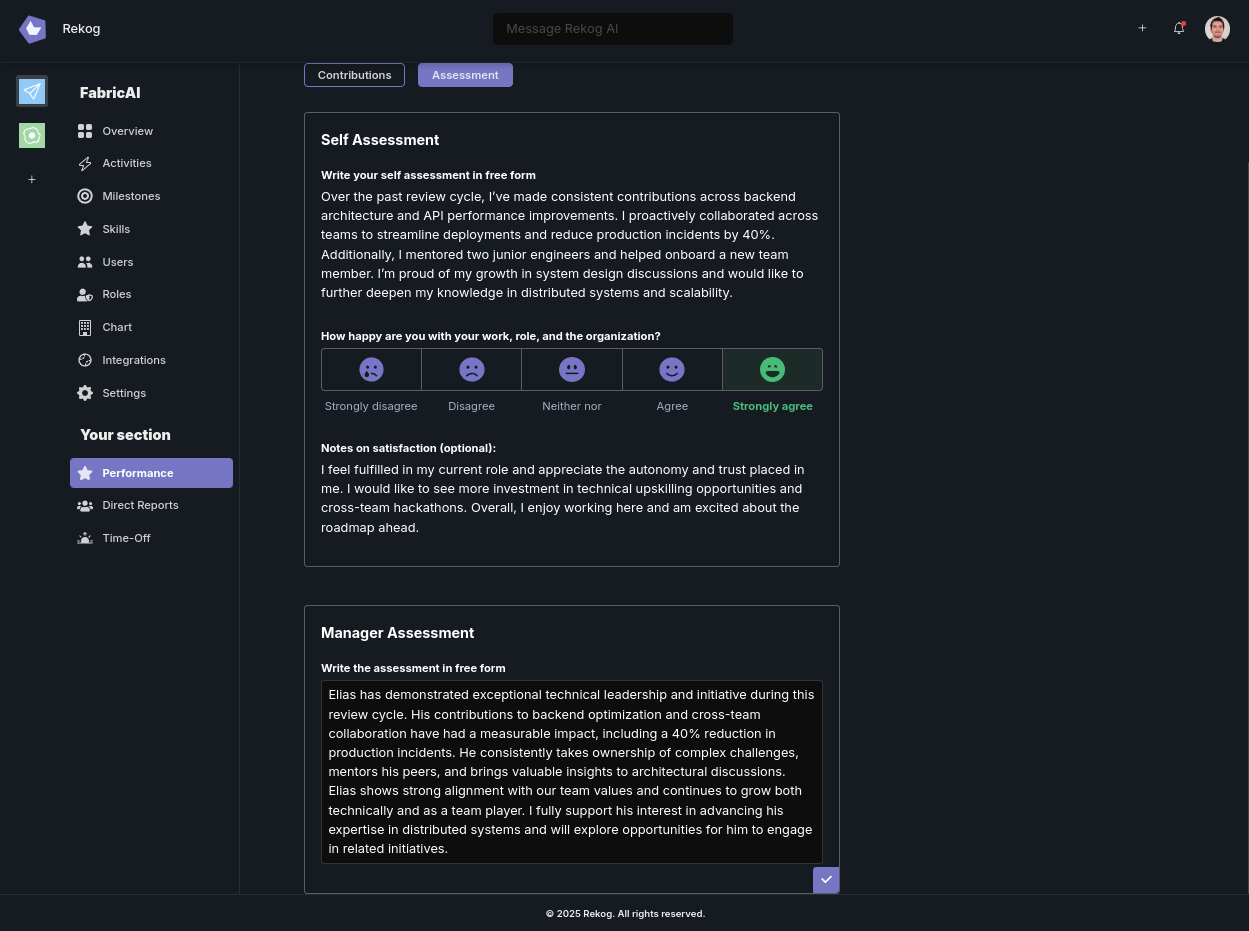
Task: Confirm manager assessment with checkmark button
Action: (826, 880)
